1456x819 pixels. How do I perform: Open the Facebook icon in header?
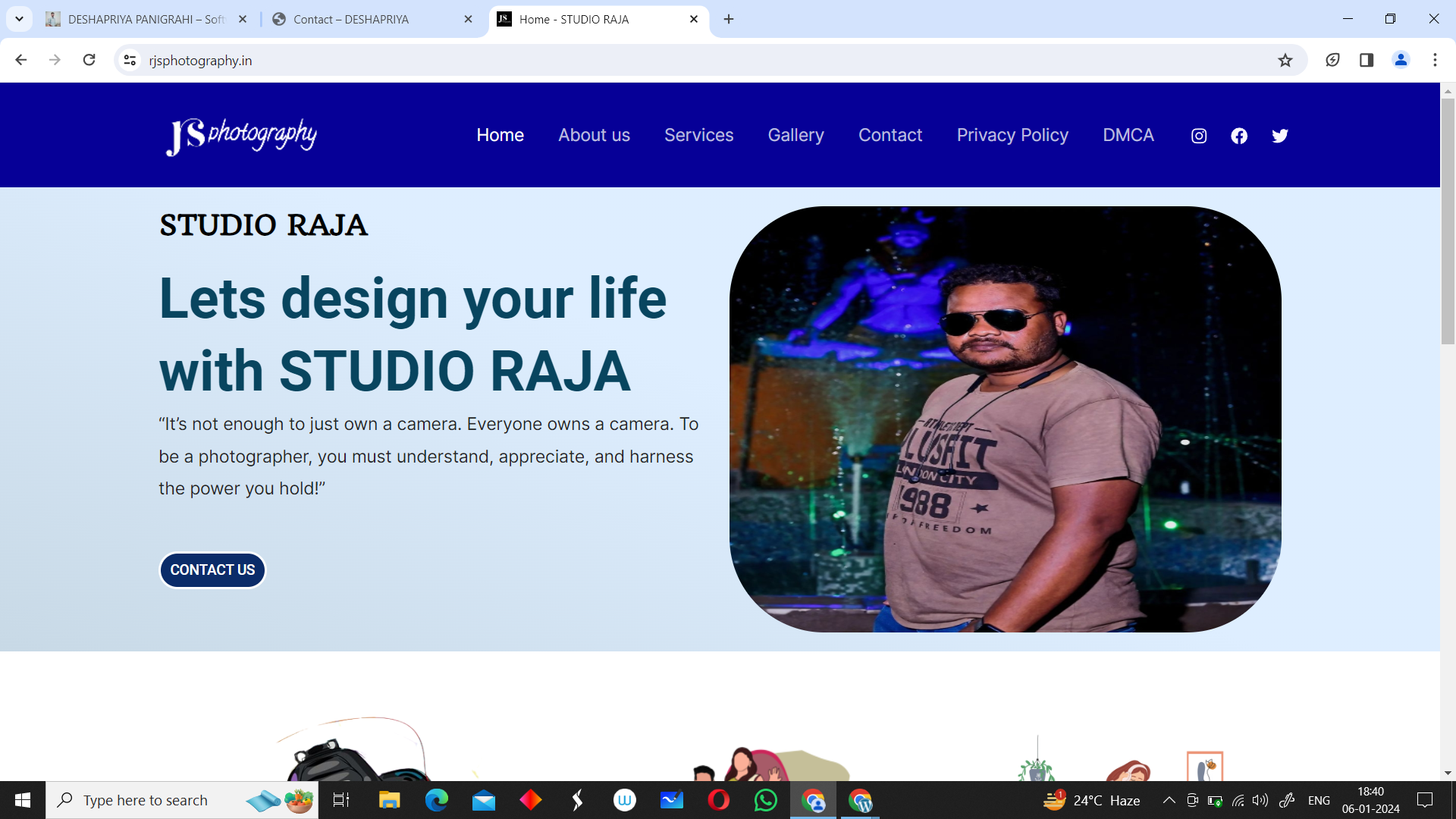pyautogui.click(x=1239, y=136)
